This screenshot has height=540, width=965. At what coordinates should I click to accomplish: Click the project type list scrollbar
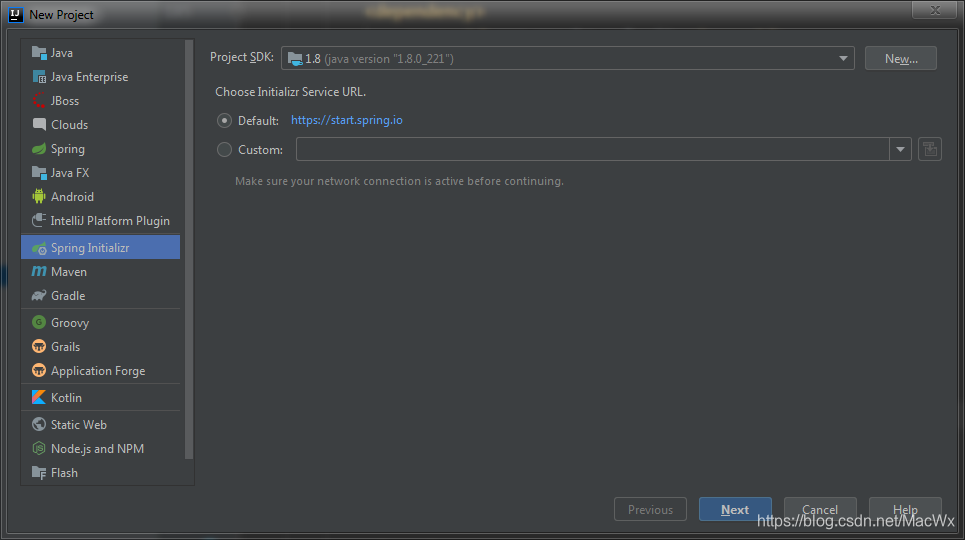point(189,249)
